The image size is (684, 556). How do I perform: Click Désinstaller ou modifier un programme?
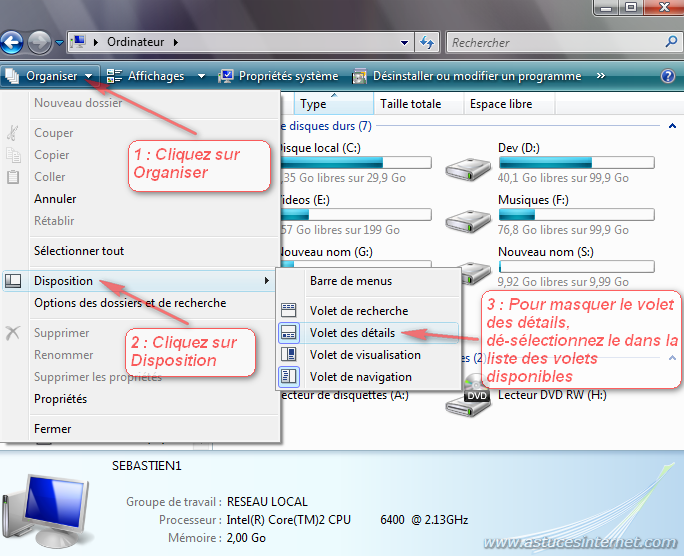466,76
